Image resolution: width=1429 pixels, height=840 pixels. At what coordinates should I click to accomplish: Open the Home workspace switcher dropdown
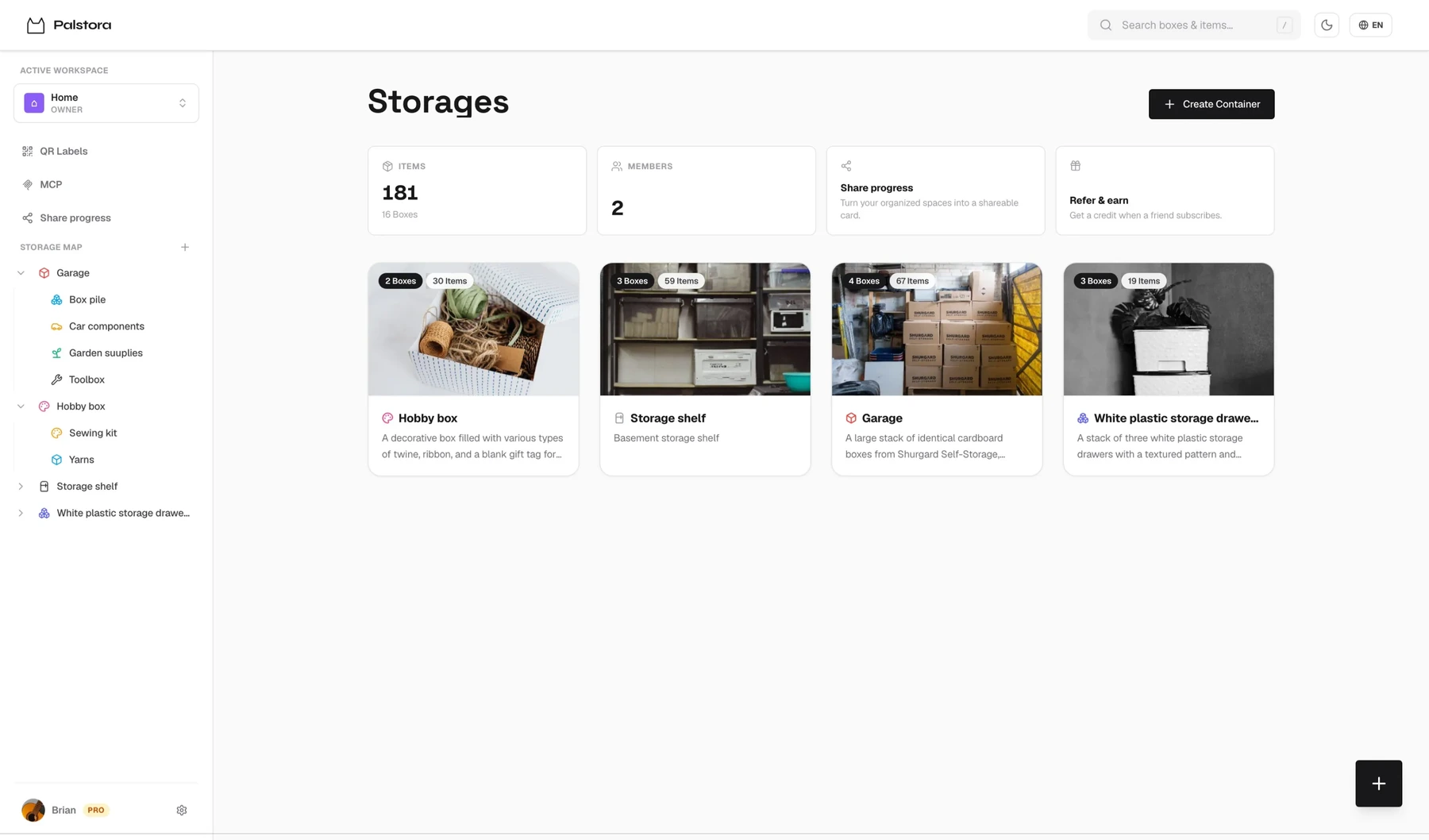tap(106, 103)
